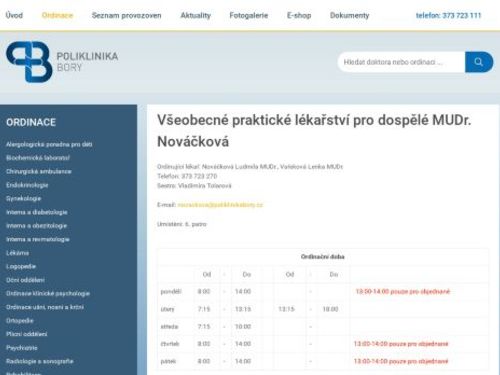Viewport: 500px width, 375px height.
Task: Visit the E-shop menu item
Action: [x=299, y=15]
